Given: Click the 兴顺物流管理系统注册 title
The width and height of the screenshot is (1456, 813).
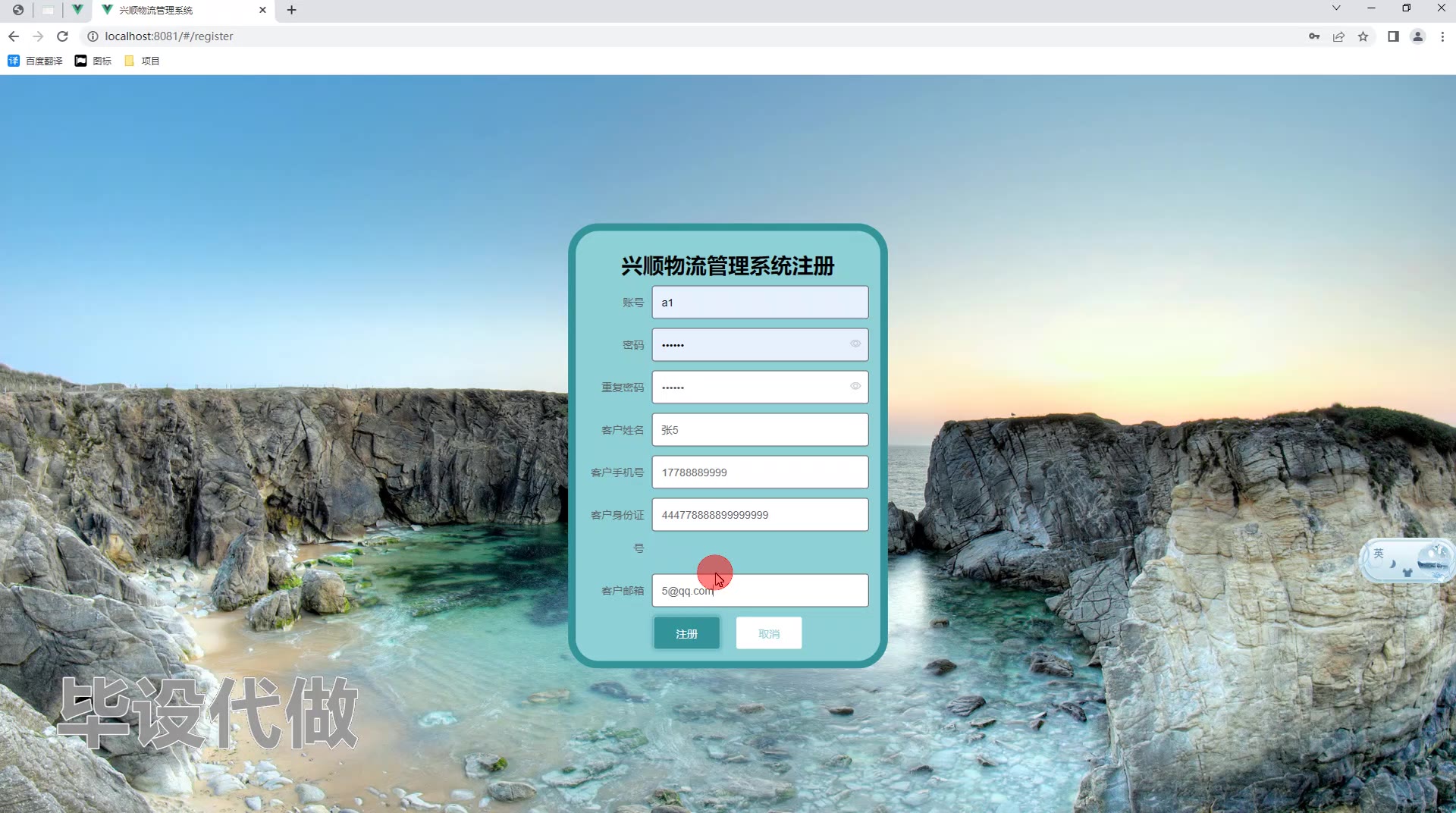Looking at the screenshot, I should click(727, 265).
